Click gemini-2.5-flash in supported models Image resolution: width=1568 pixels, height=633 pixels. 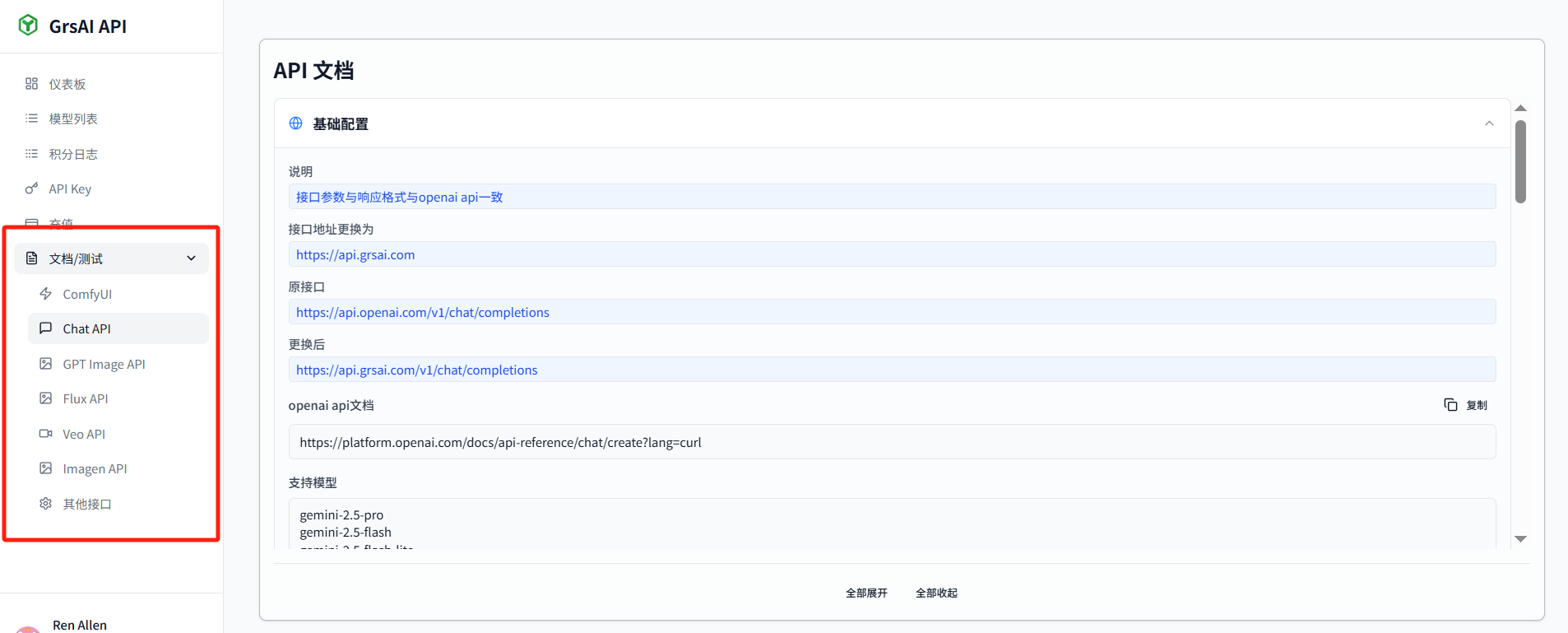346,532
